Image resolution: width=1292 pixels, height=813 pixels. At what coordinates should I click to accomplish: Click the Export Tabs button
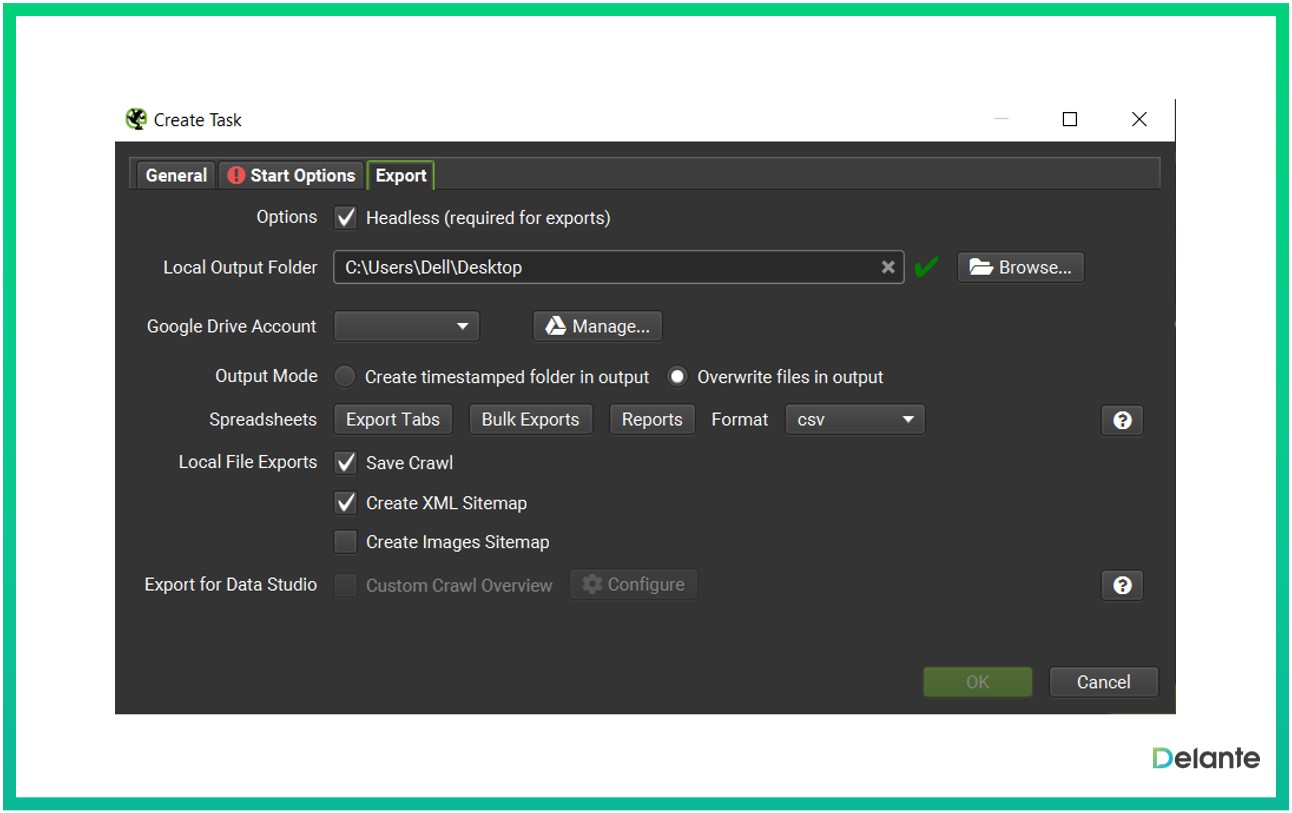click(x=393, y=420)
